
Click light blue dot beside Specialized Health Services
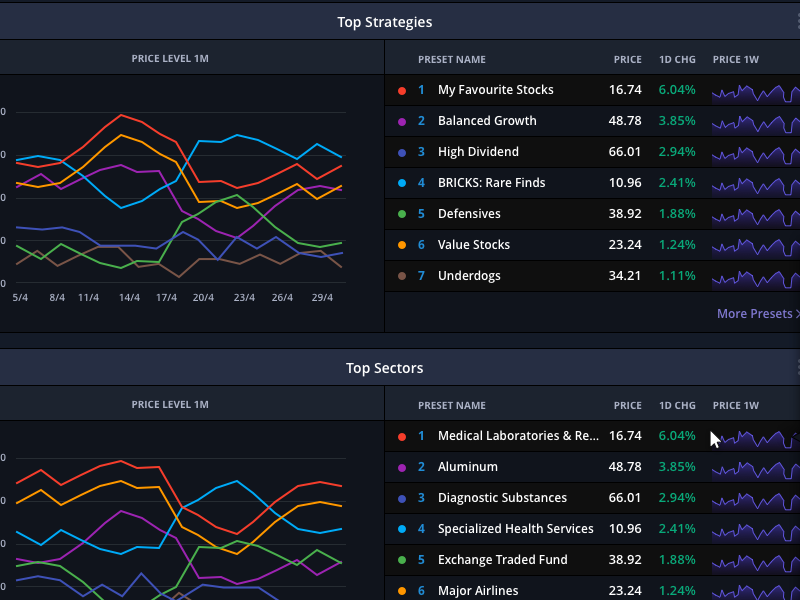pyautogui.click(x=402, y=529)
